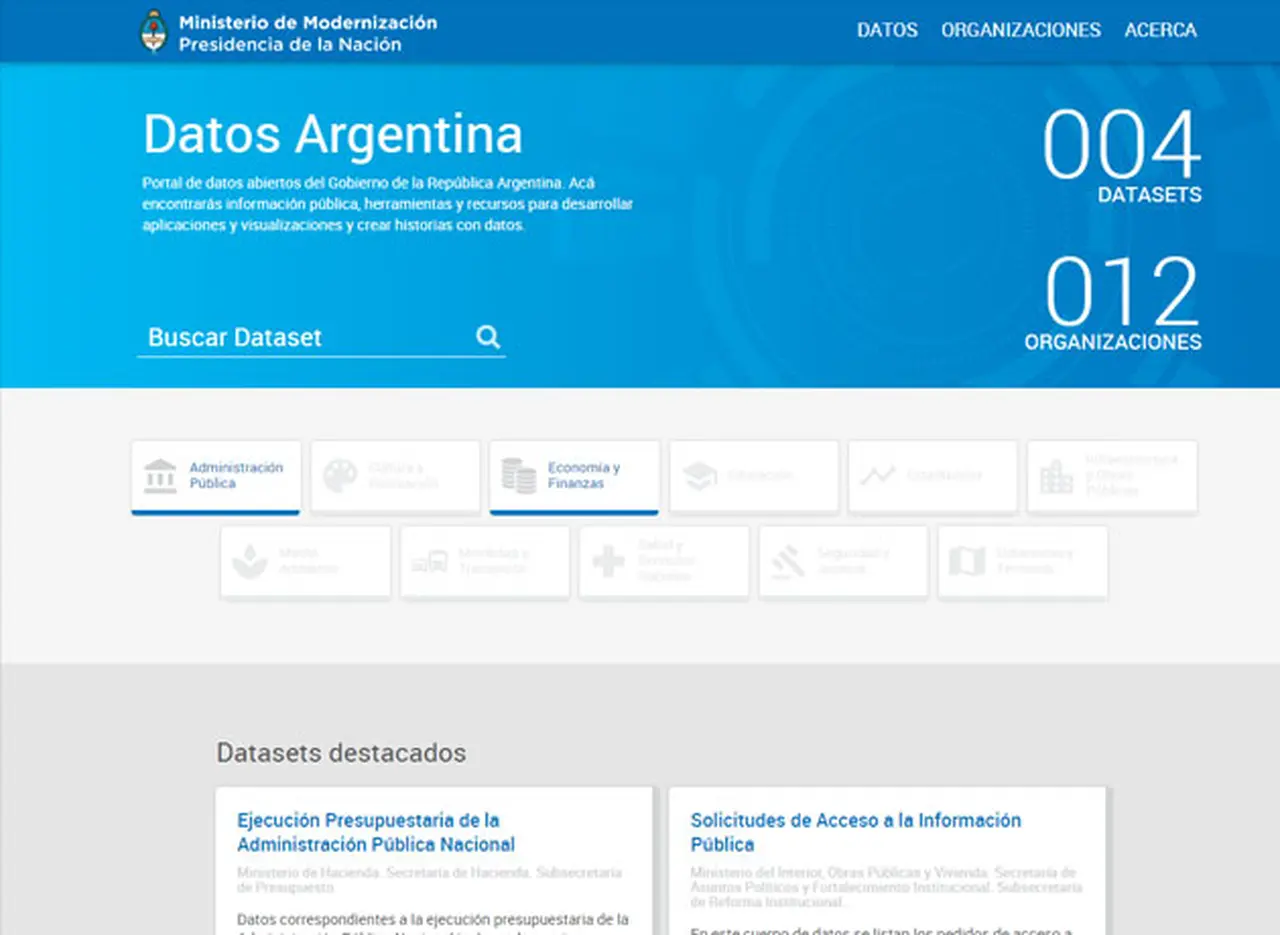Click the faded office buildings category icon
Image resolution: width=1280 pixels, height=935 pixels.
pos(1057,476)
